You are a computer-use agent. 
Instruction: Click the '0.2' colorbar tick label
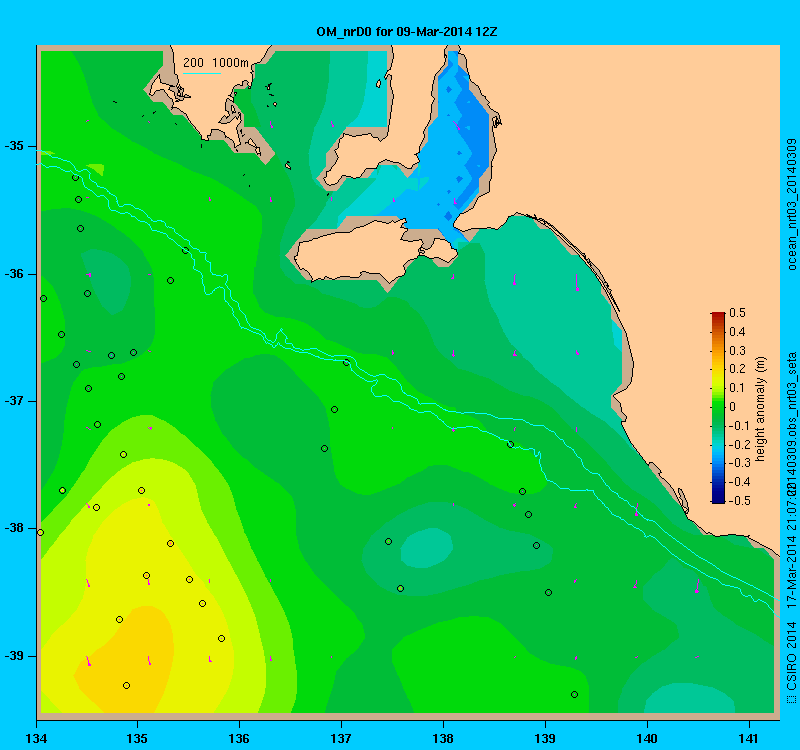737,369
